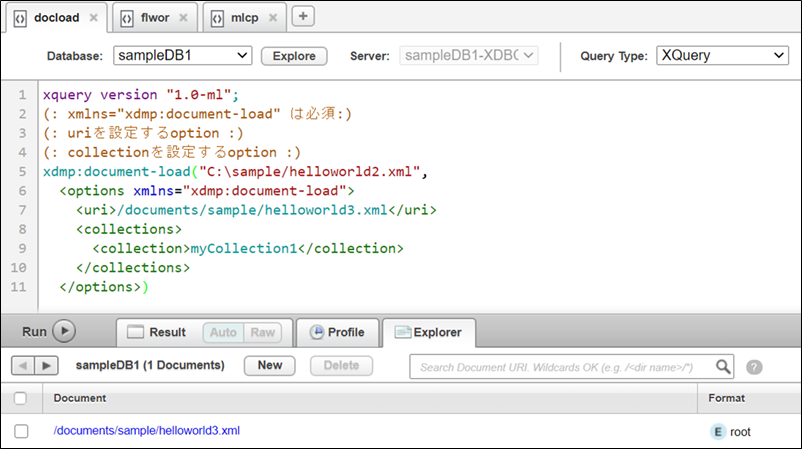Place cursor on the xquery version line

[x=141, y=95]
